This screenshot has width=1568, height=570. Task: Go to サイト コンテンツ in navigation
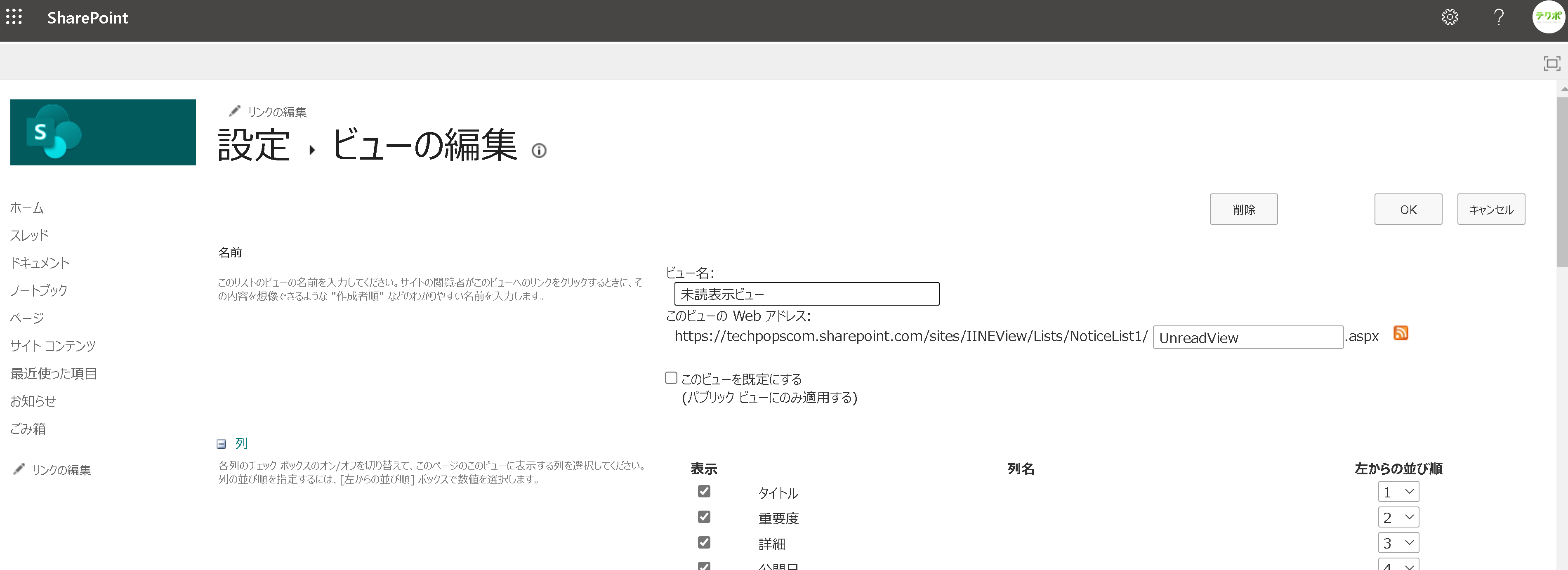coord(53,346)
